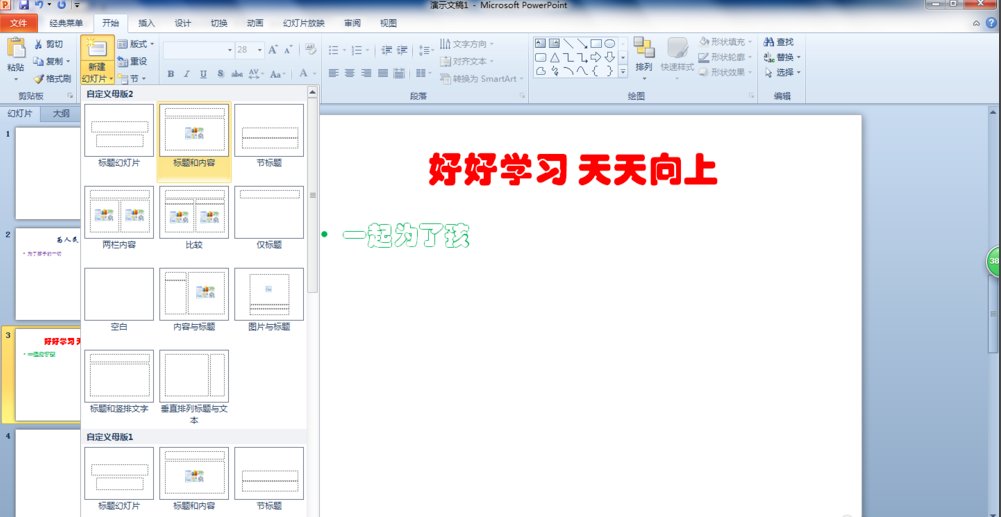
Task: Switch to Transitions (切换) tab
Action: [x=219, y=23]
